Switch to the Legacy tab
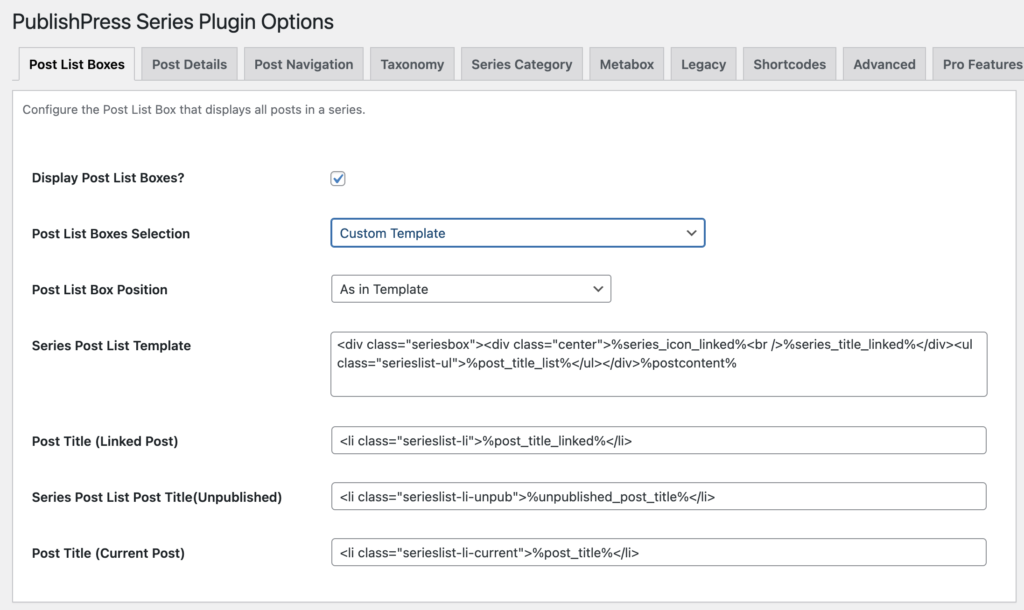Screen dimensions: 1024x610 [703, 64]
